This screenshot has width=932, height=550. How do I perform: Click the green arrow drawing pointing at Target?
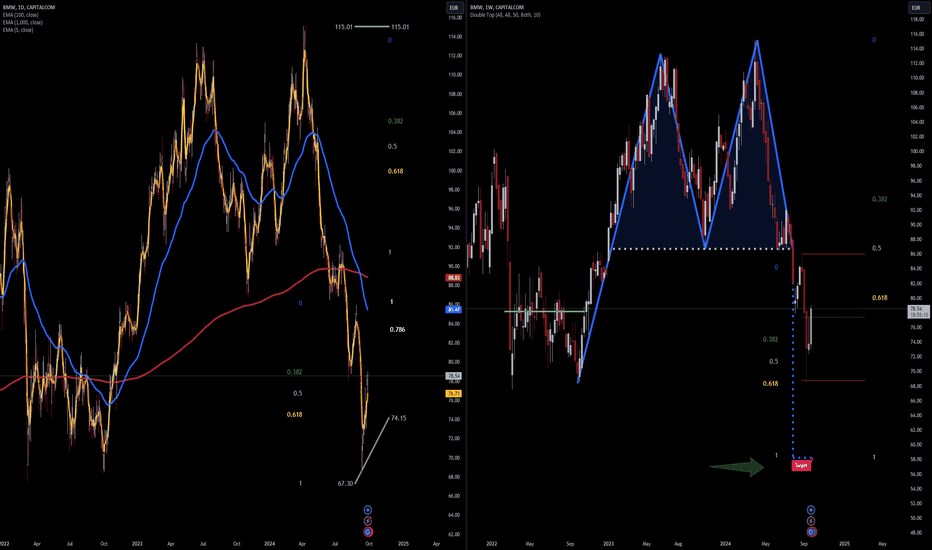(736, 467)
